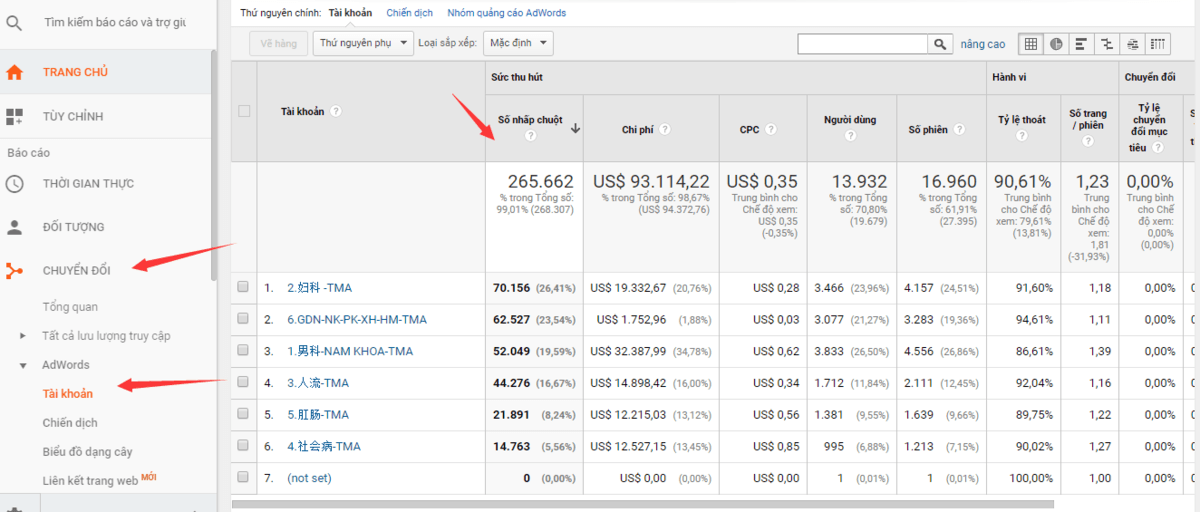Click the nâng cao advanced link
The image size is (1200, 512).
point(983,44)
